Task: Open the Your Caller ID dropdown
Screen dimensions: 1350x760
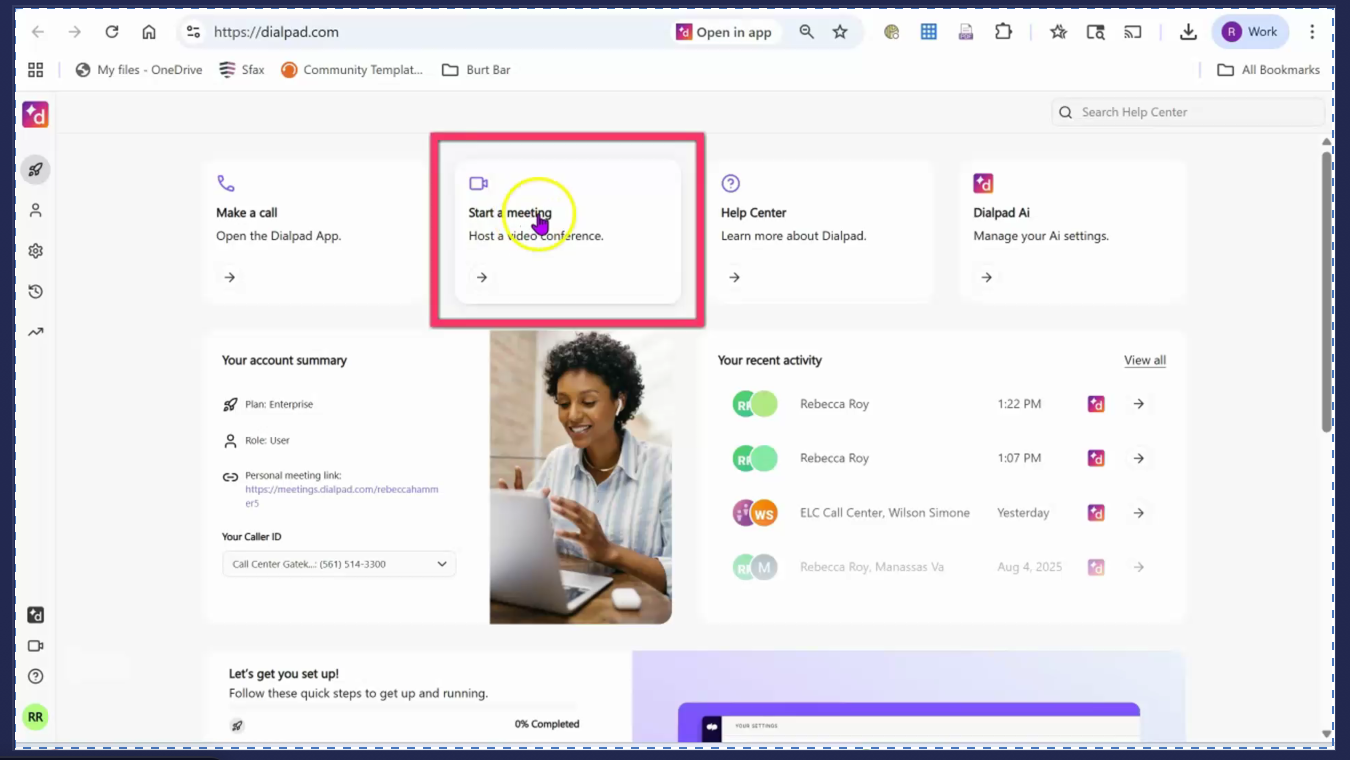Action: click(x=339, y=564)
